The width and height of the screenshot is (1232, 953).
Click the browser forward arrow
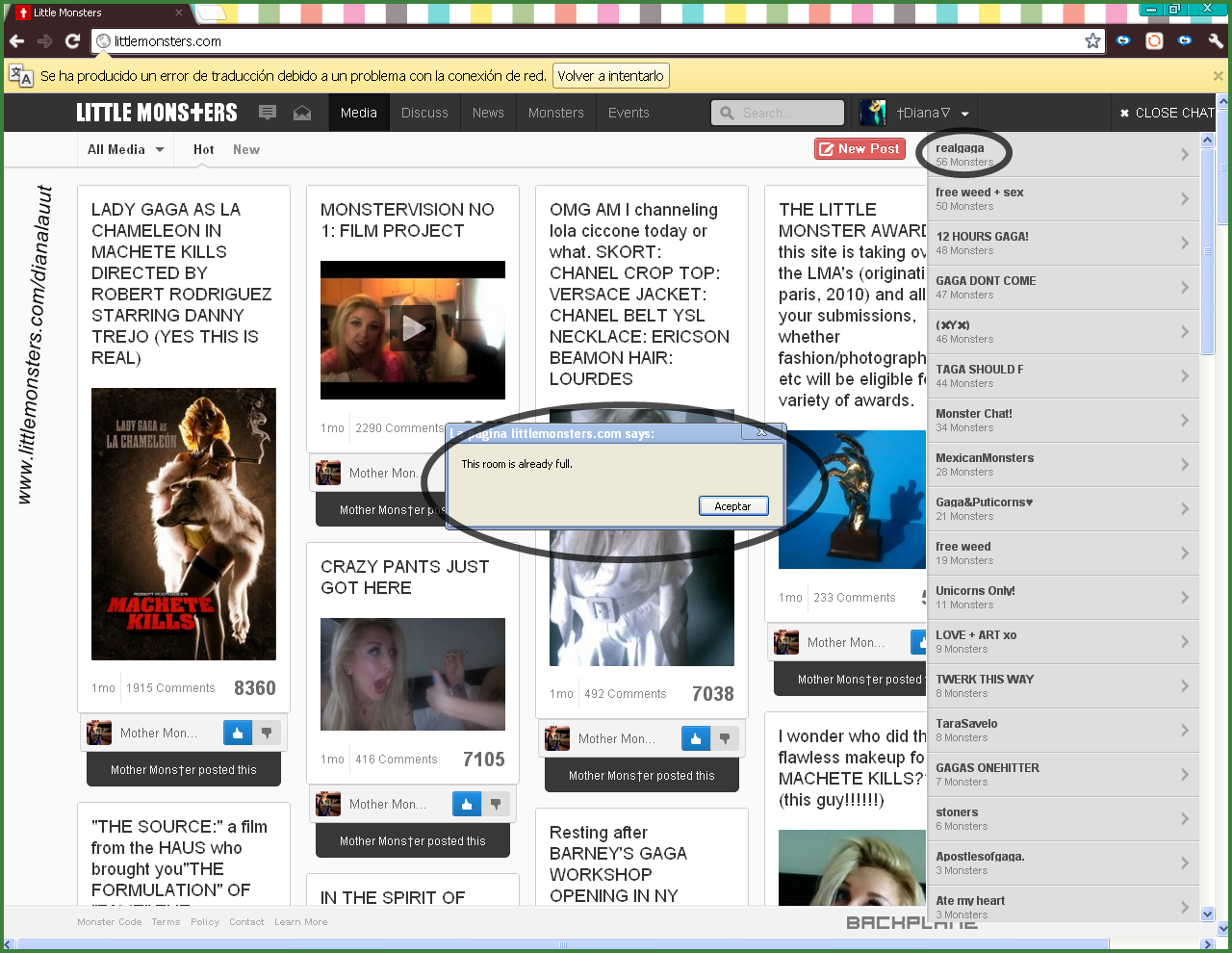pyautogui.click(x=44, y=40)
